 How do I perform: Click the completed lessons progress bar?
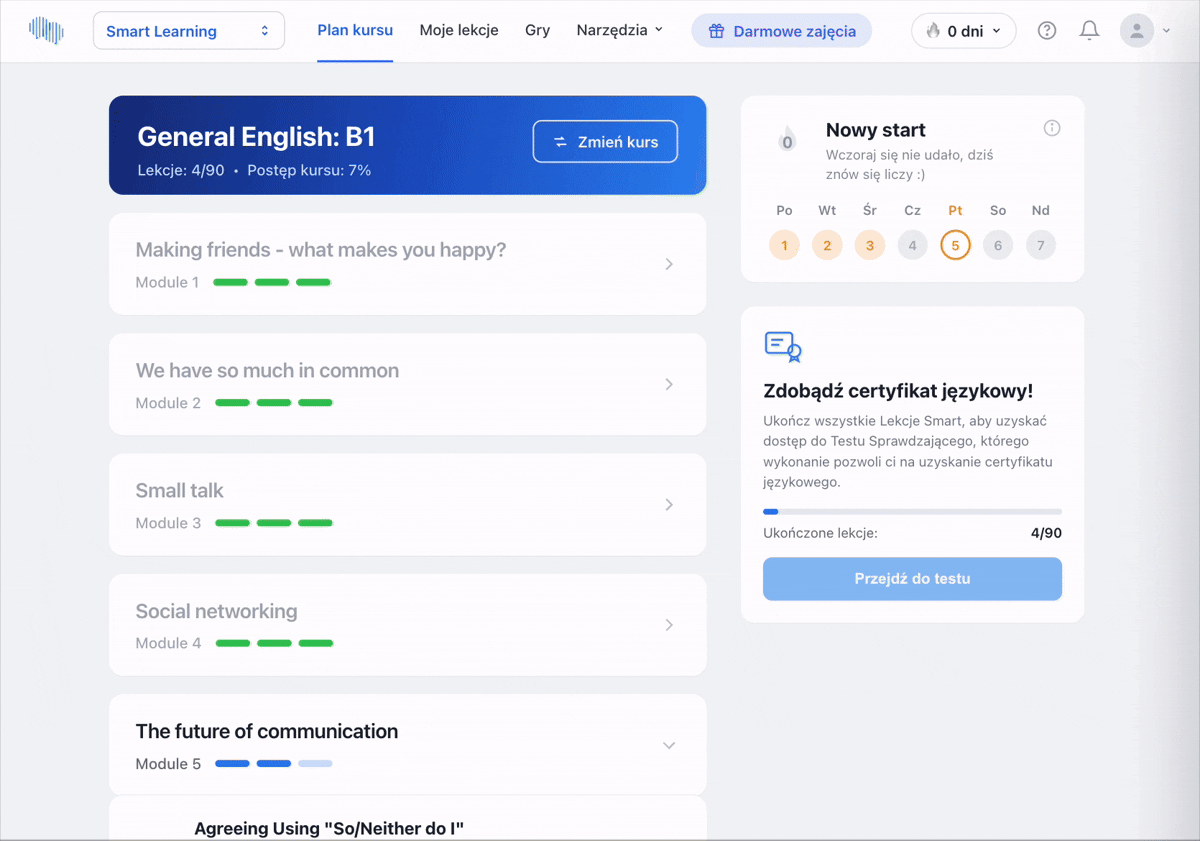coord(912,512)
